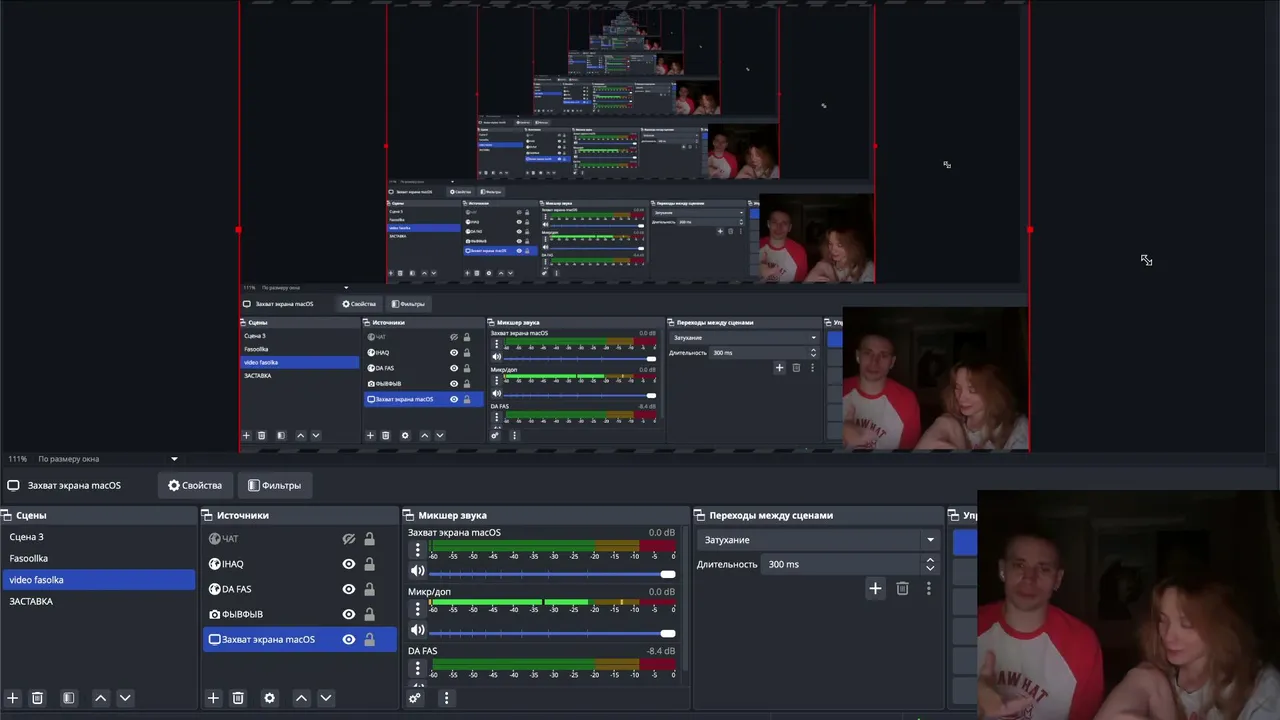Undock the Переходы между сценами panel icon
Image resolution: width=1280 pixels, height=720 pixels.
tap(700, 515)
